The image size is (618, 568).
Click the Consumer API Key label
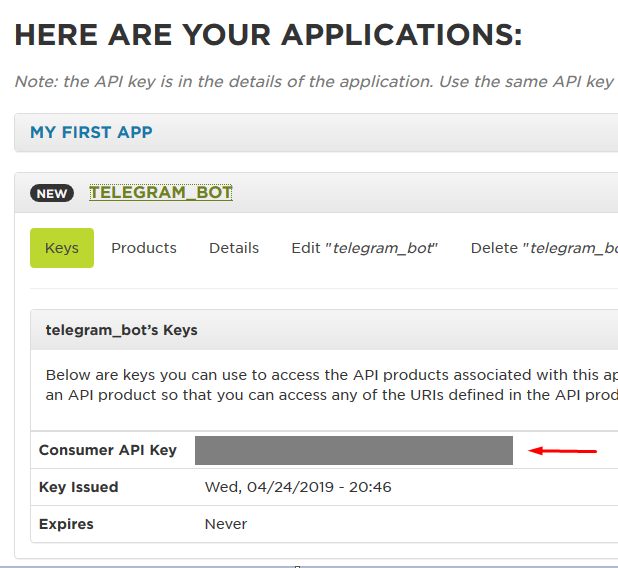pos(108,450)
